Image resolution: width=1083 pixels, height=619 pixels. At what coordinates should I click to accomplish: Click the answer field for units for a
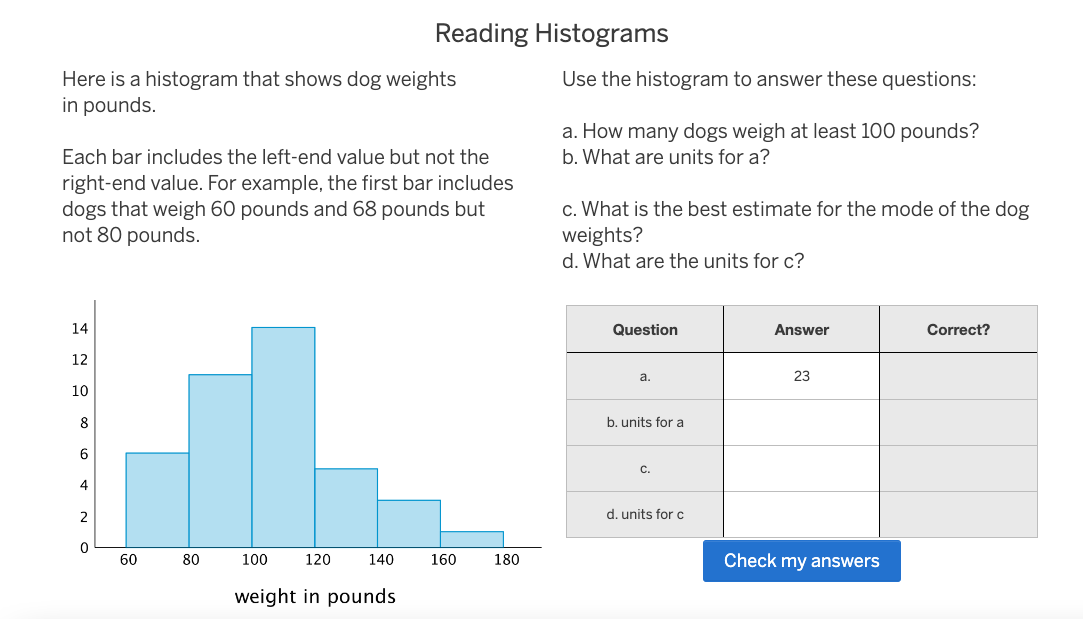pos(800,422)
